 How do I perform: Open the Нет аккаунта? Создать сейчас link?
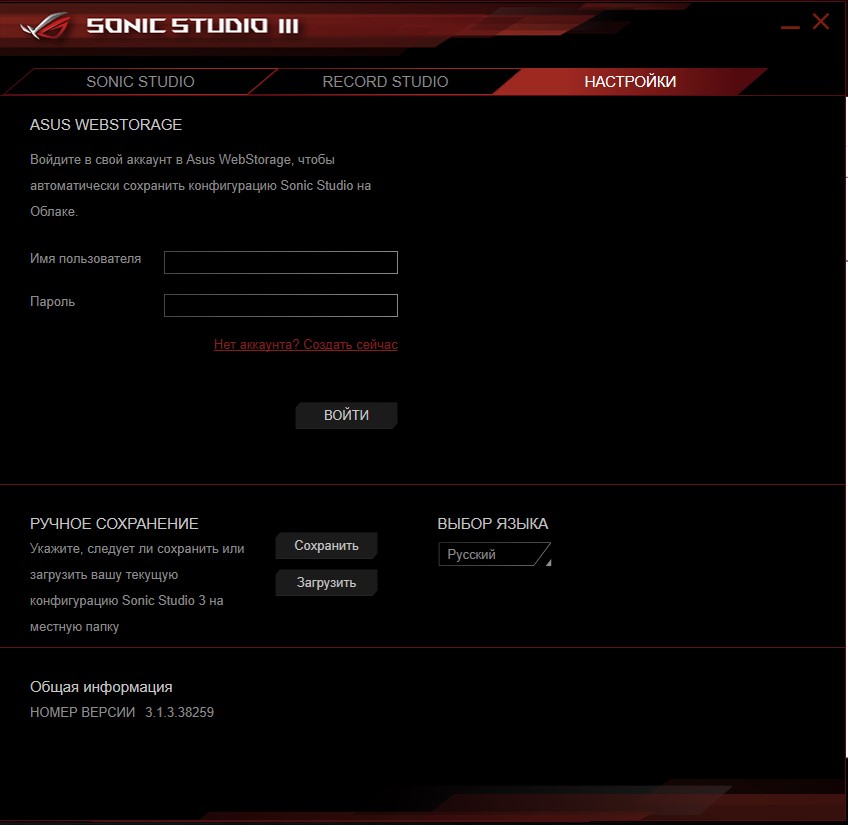point(306,345)
